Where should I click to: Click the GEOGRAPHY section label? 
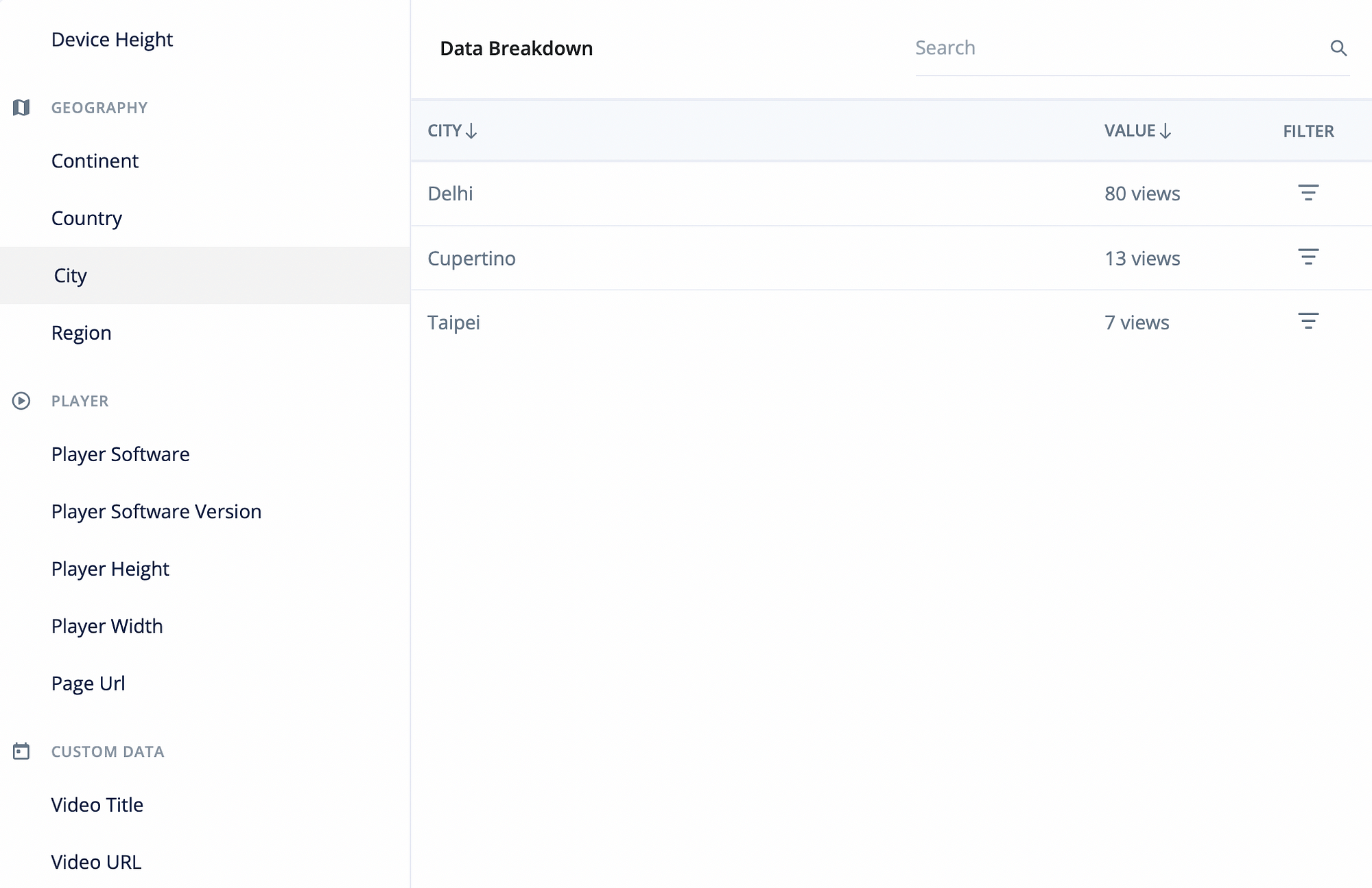(99, 108)
